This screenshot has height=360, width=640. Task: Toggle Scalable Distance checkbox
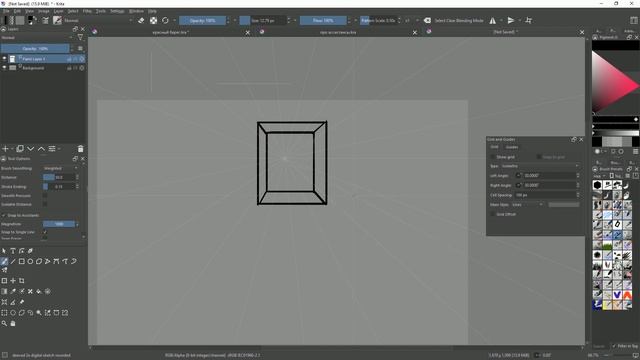click(x=45, y=204)
